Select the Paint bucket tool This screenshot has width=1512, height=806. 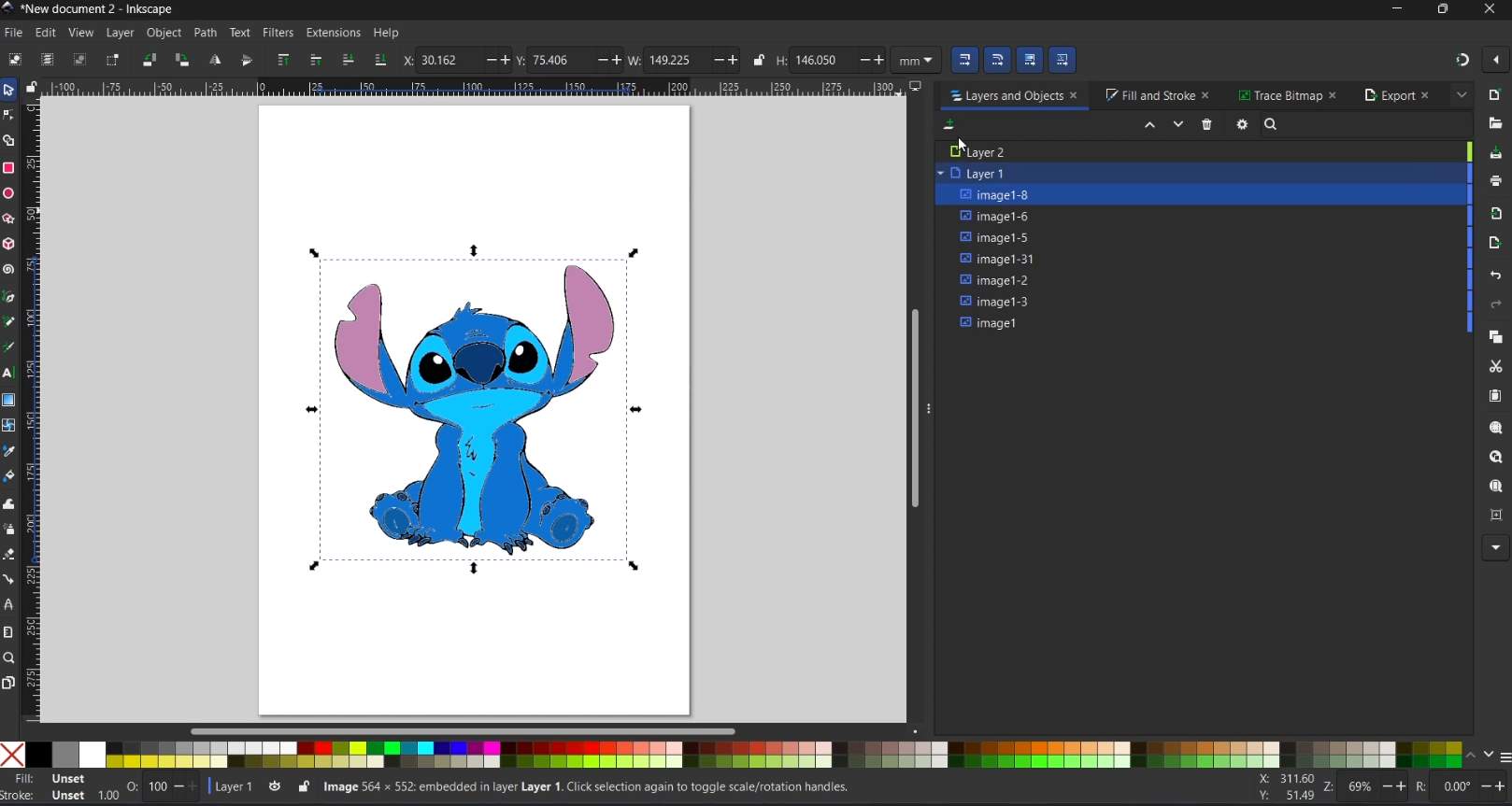tap(8, 476)
